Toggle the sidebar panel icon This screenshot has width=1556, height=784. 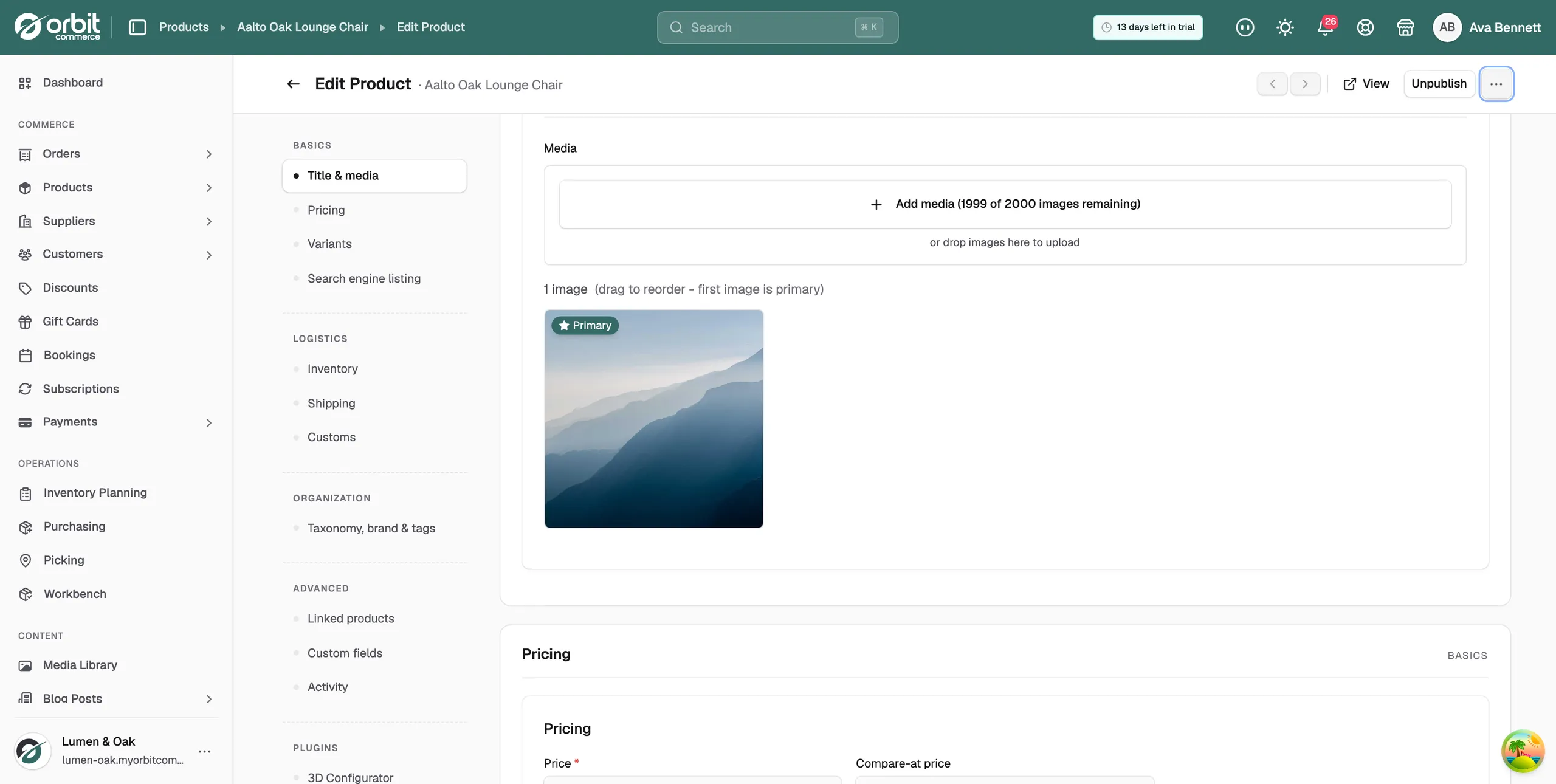(x=137, y=27)
